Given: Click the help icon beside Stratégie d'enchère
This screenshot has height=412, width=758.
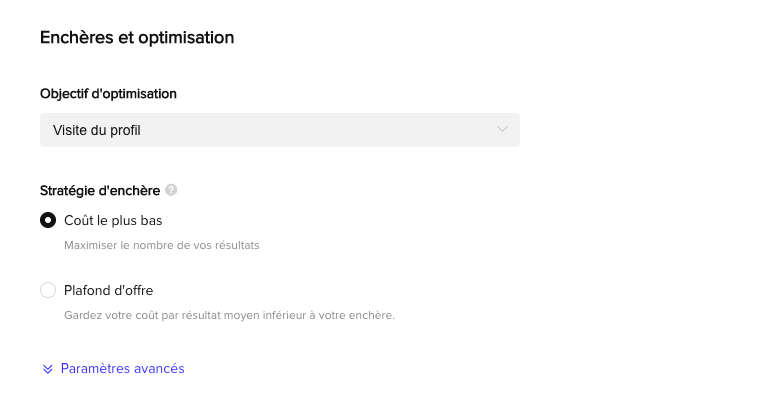Looking at the screenshot, I should pyautogui.click(x=171, y=190).
